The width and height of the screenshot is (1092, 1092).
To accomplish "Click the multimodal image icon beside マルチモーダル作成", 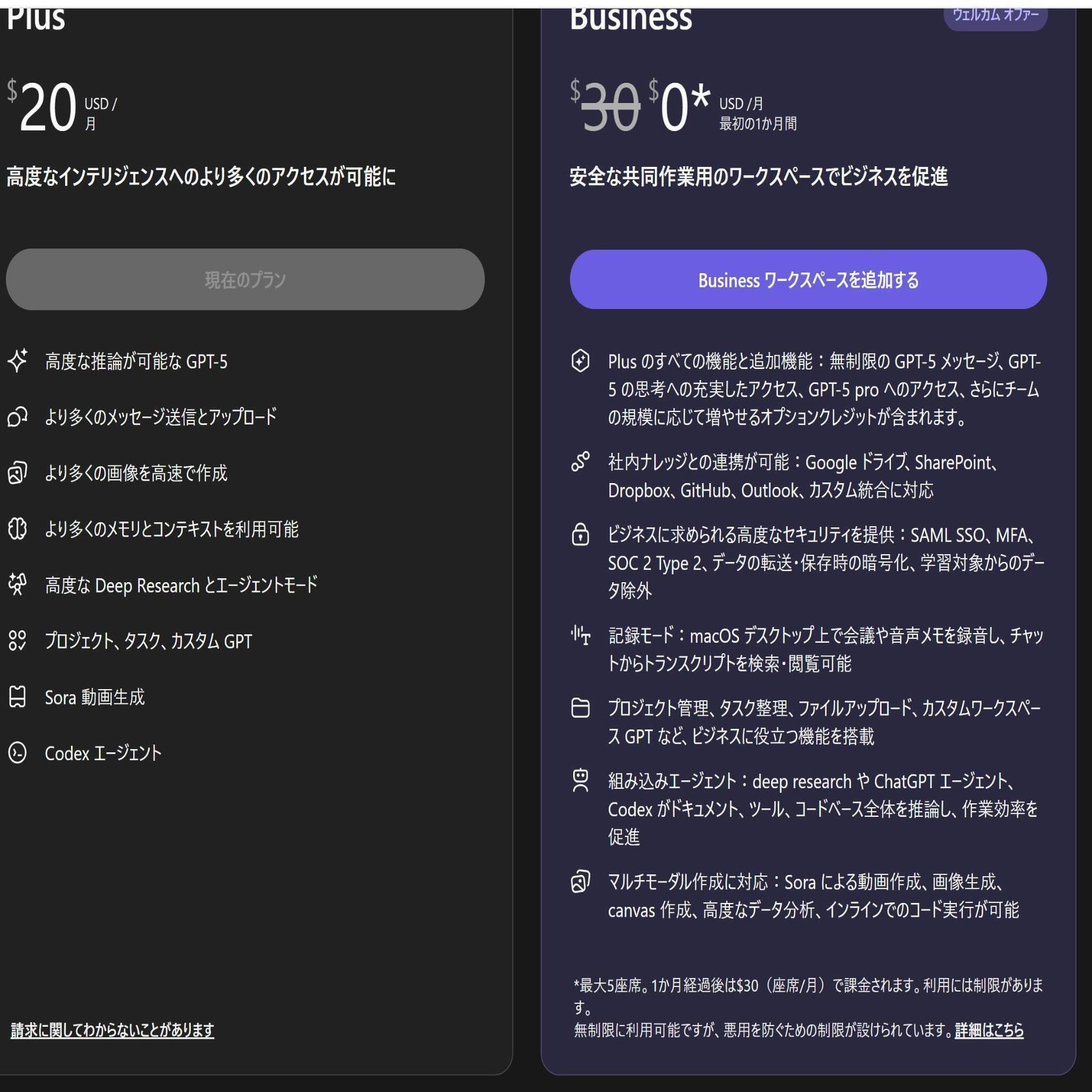I will point(580,881).
